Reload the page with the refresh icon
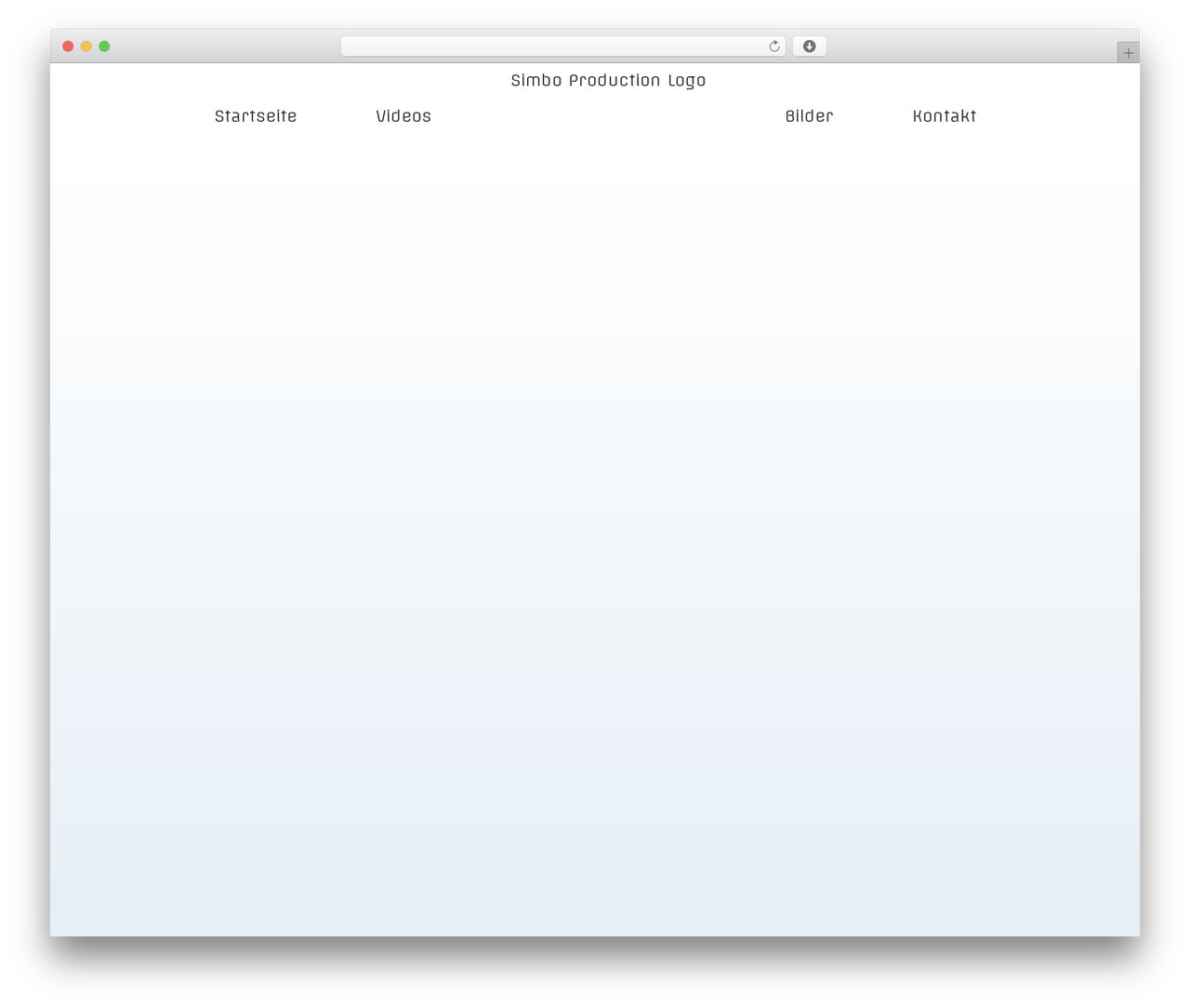Image resolution: width=1190 pixels, height=1008 pixels. [773, 46]
